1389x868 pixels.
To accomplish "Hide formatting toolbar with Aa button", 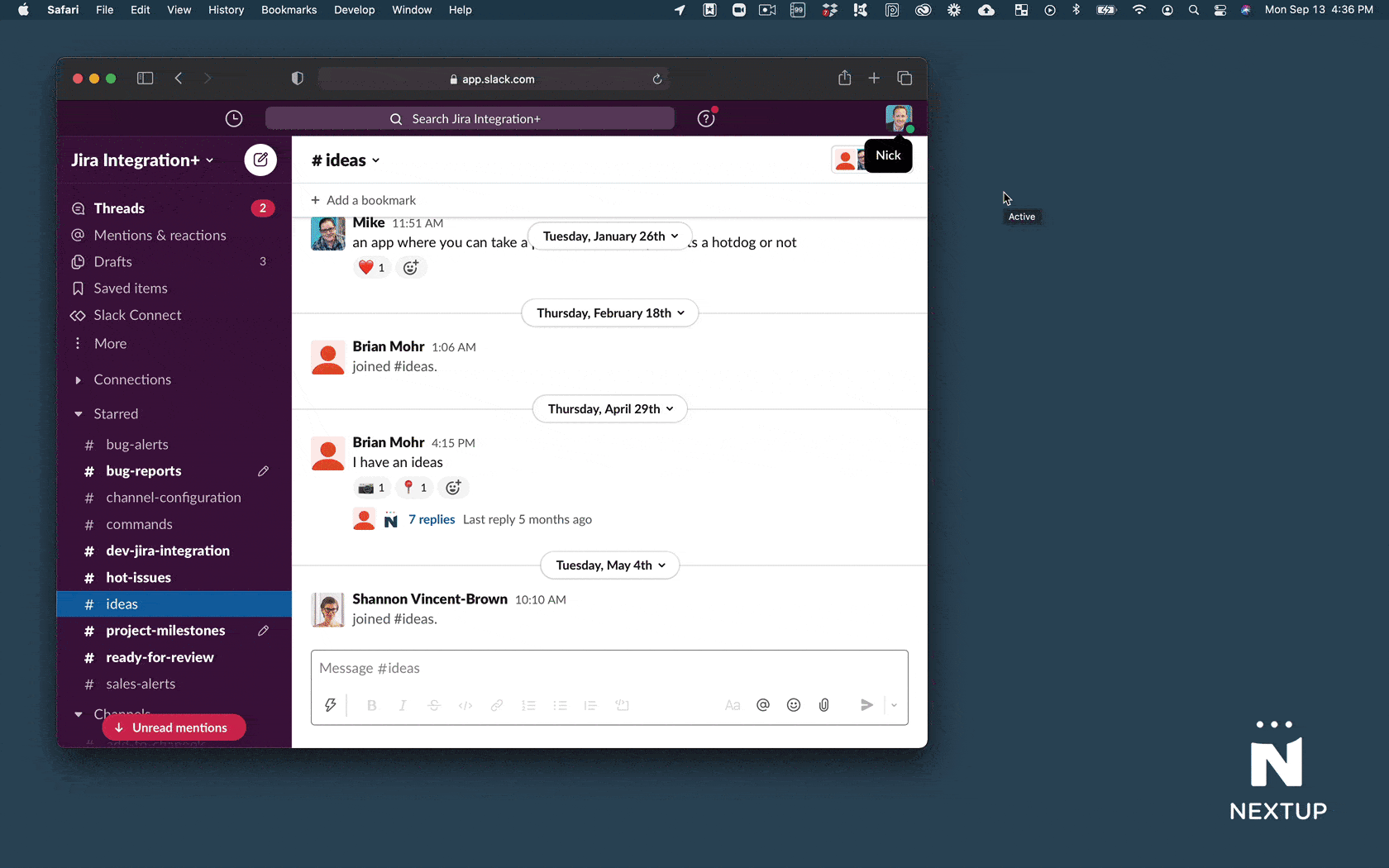I will tap(733, 705).
